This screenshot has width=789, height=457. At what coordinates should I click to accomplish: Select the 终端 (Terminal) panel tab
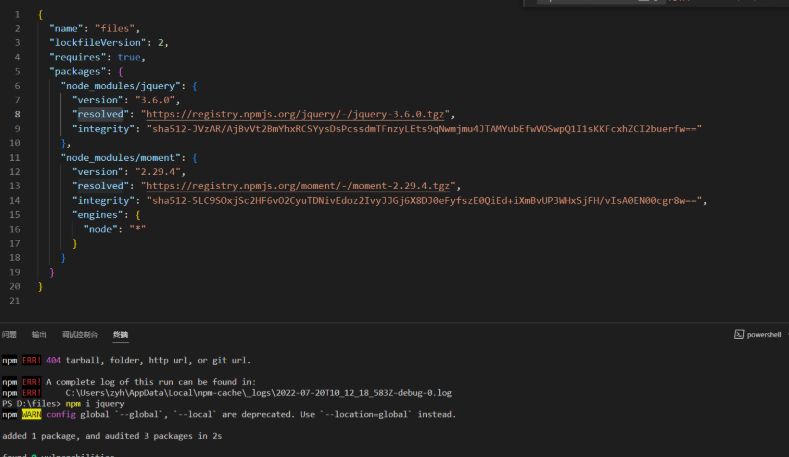tap(120, 335)
